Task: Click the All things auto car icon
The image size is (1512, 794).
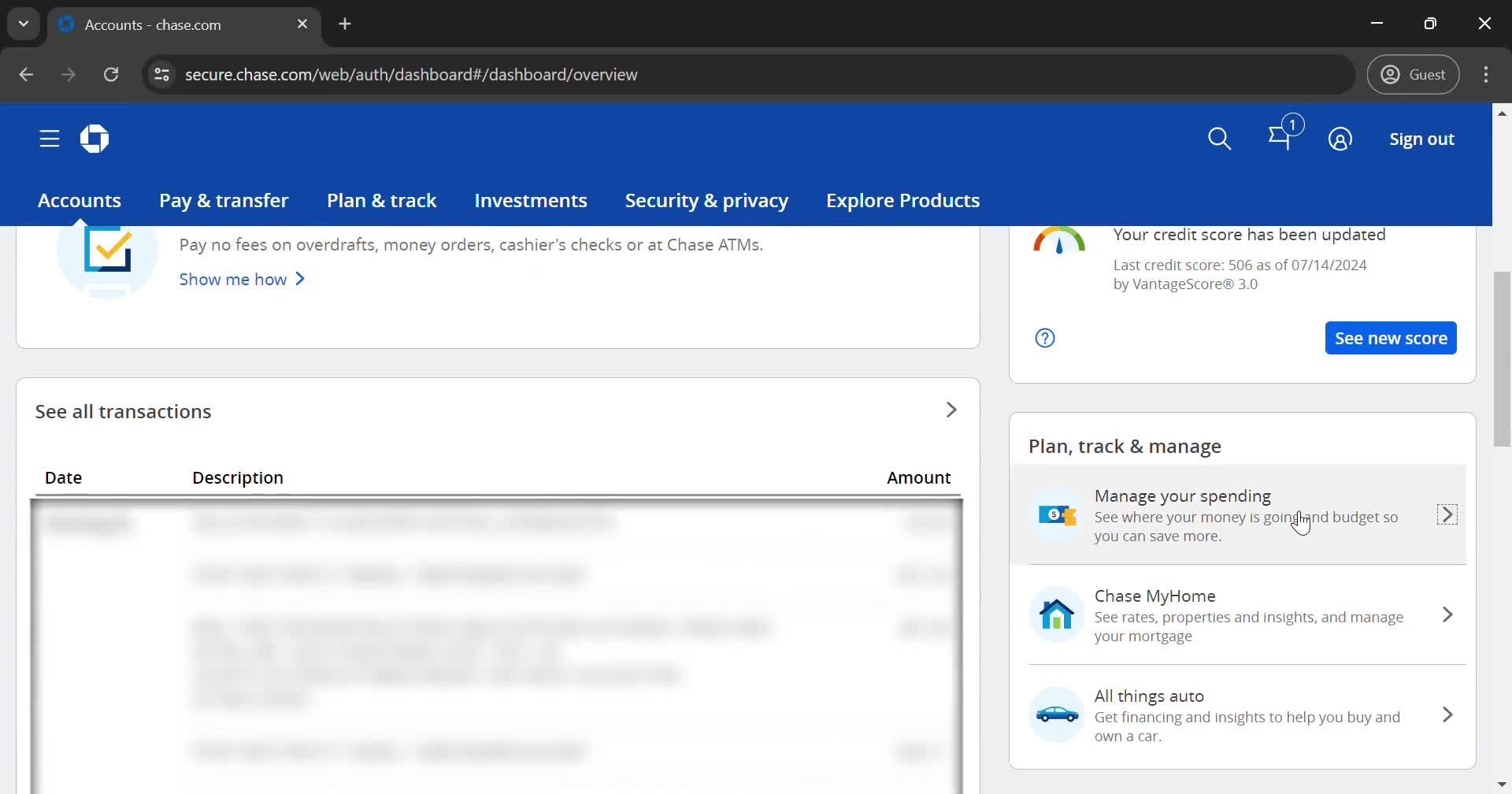Action: pyautogui.click(x=1057, y=714)
